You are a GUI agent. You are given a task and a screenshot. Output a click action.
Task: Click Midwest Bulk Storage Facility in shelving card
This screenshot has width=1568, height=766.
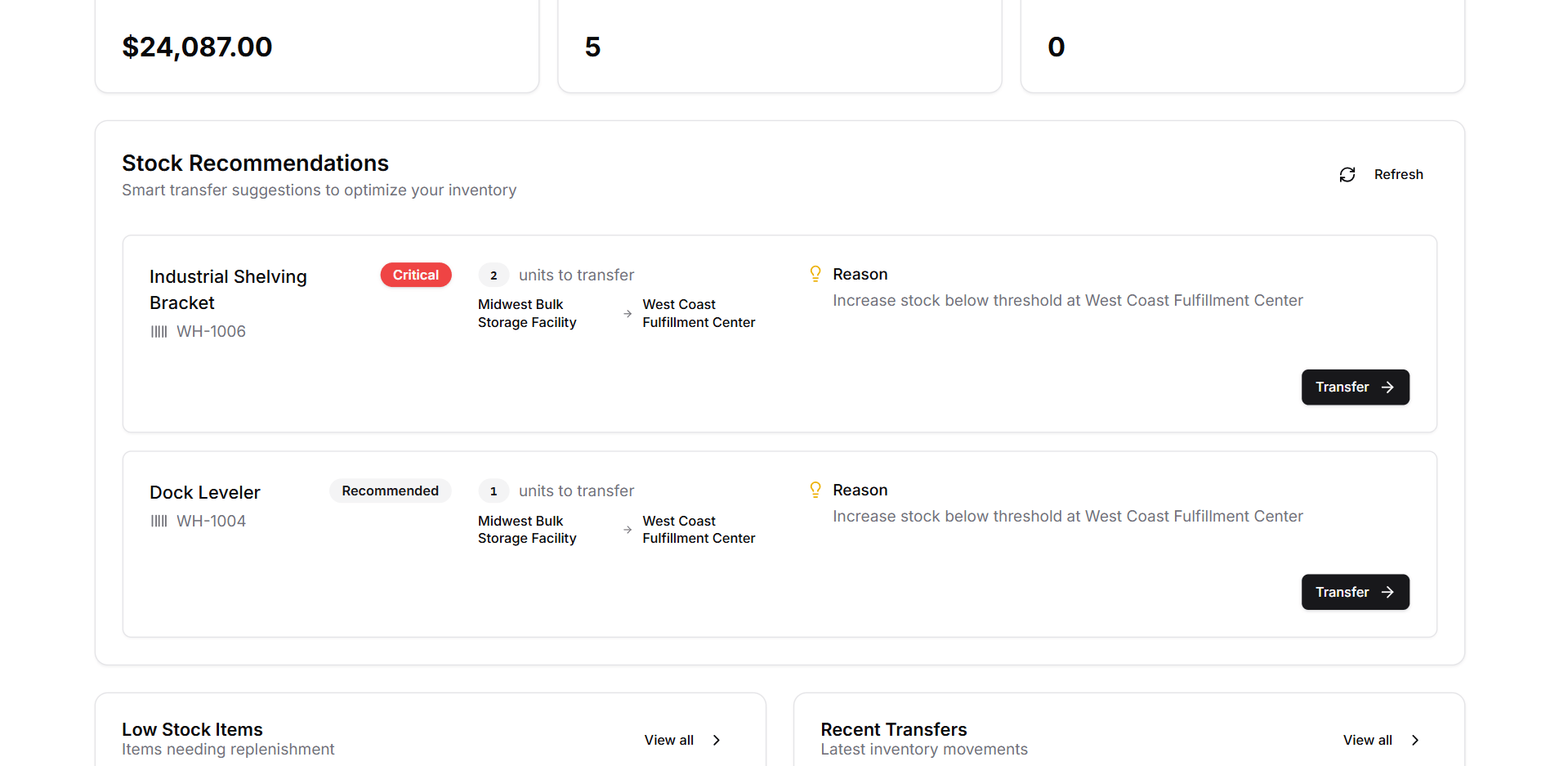[527, 313]
